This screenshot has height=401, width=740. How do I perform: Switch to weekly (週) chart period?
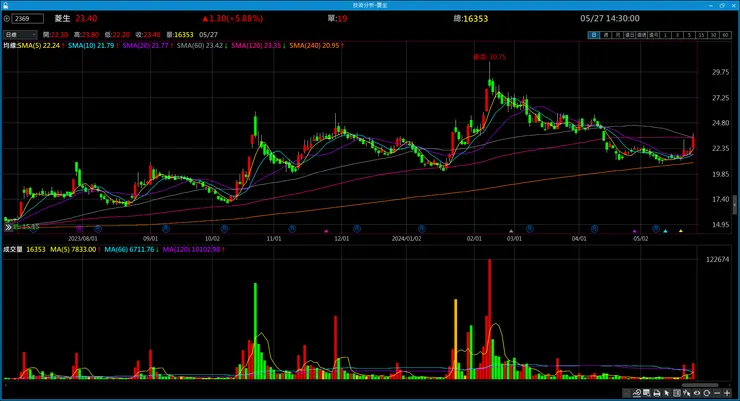[606, 35]
